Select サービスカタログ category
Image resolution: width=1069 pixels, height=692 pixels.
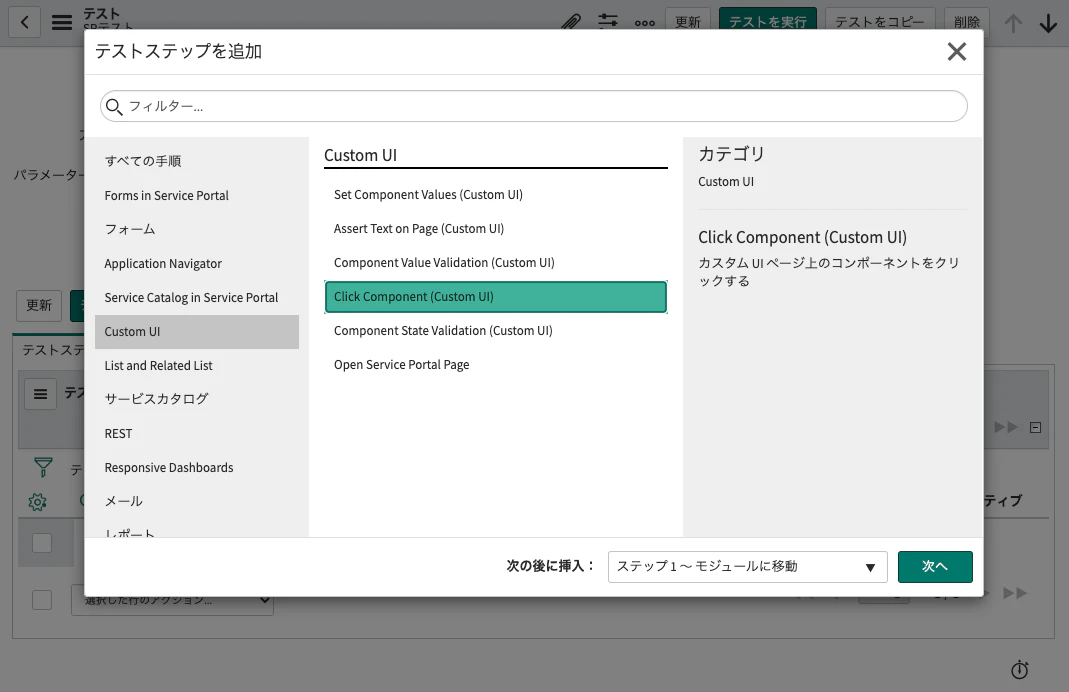(196, 400)
